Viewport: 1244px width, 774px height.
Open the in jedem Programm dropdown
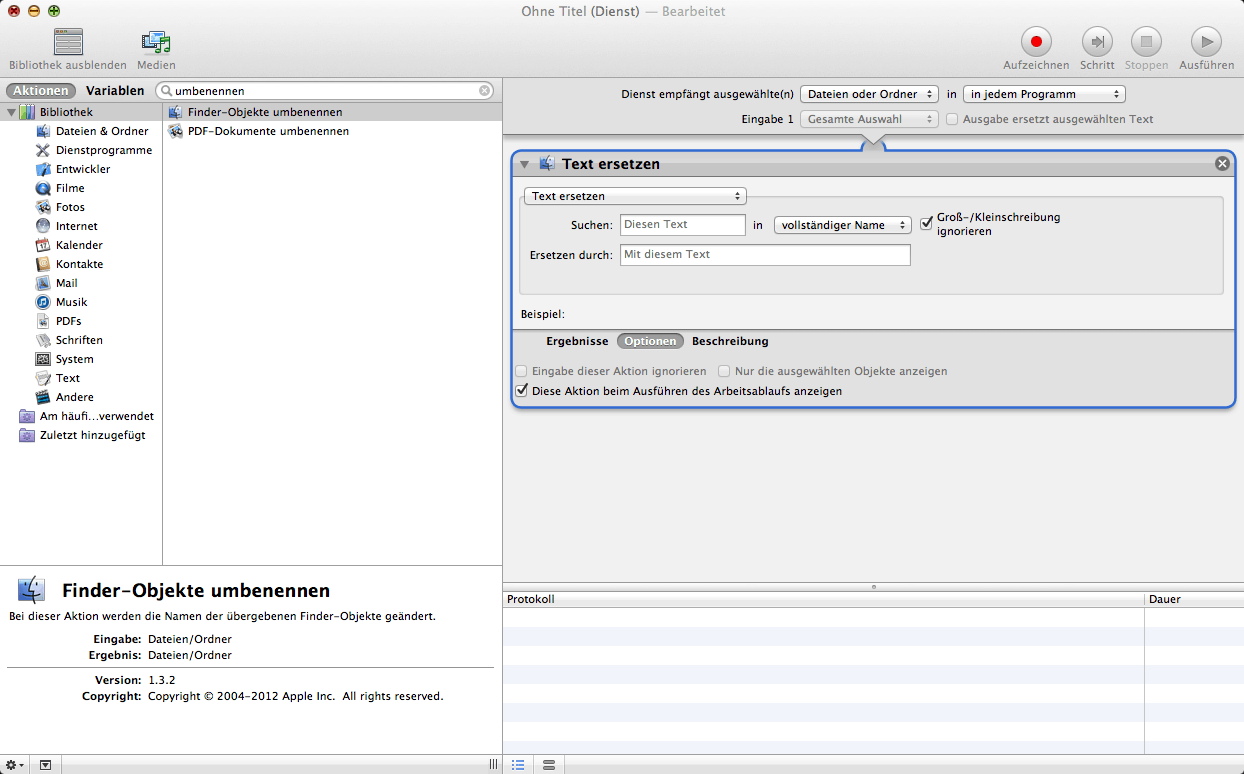coord(1043,94)
